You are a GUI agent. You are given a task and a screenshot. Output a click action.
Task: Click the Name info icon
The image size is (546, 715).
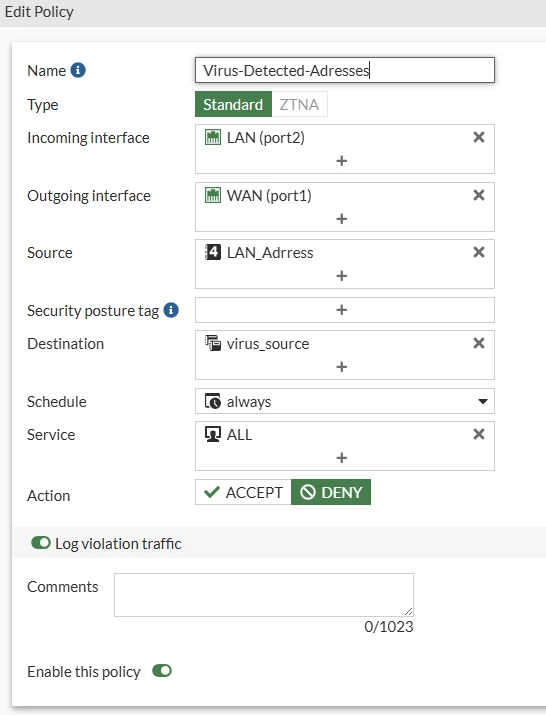click(78, 70)
